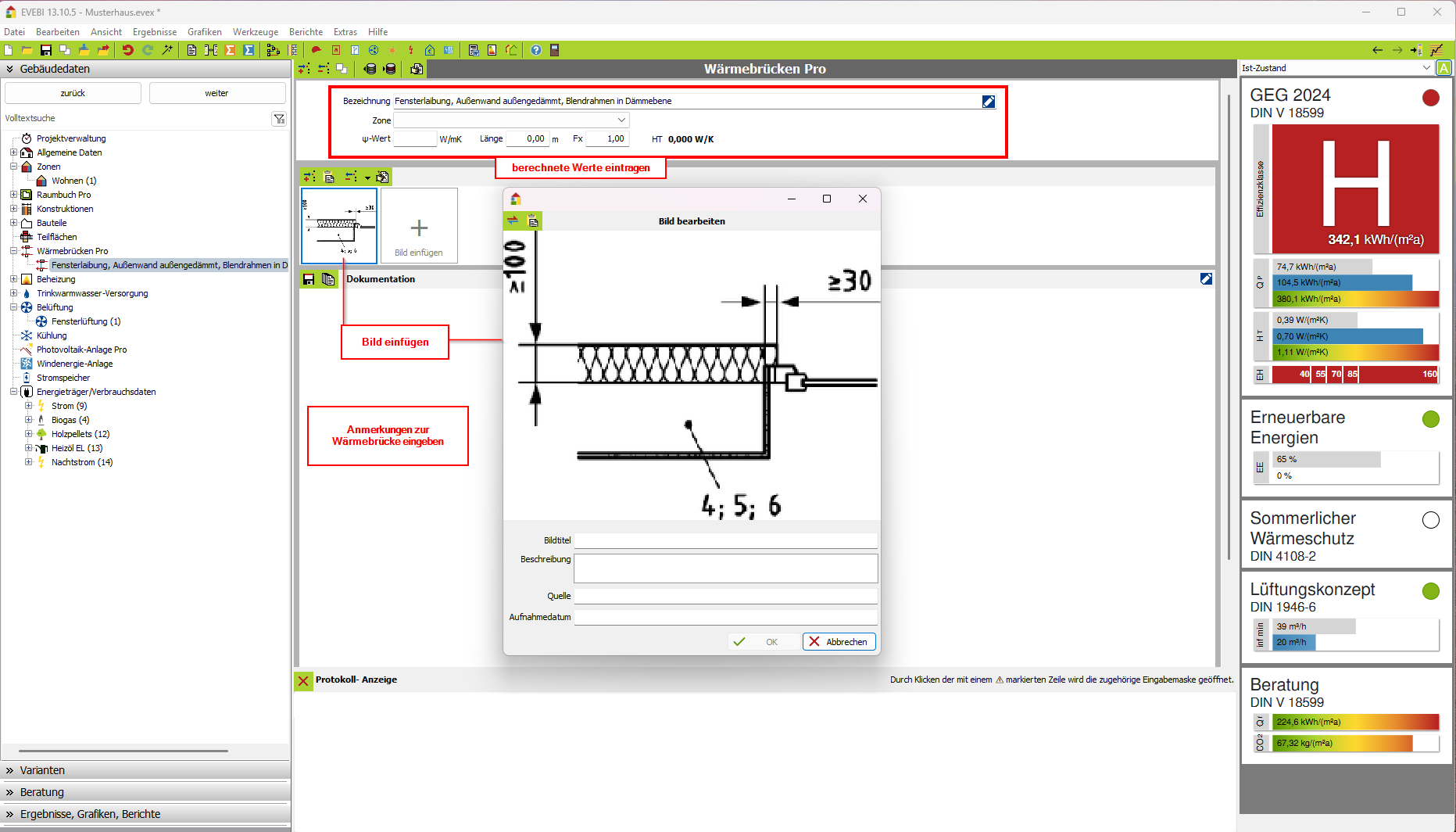Close the Protokoll-Anzeige with red X icon
Viewport: 1456px width, 832px height.
[x=303, y=680]
